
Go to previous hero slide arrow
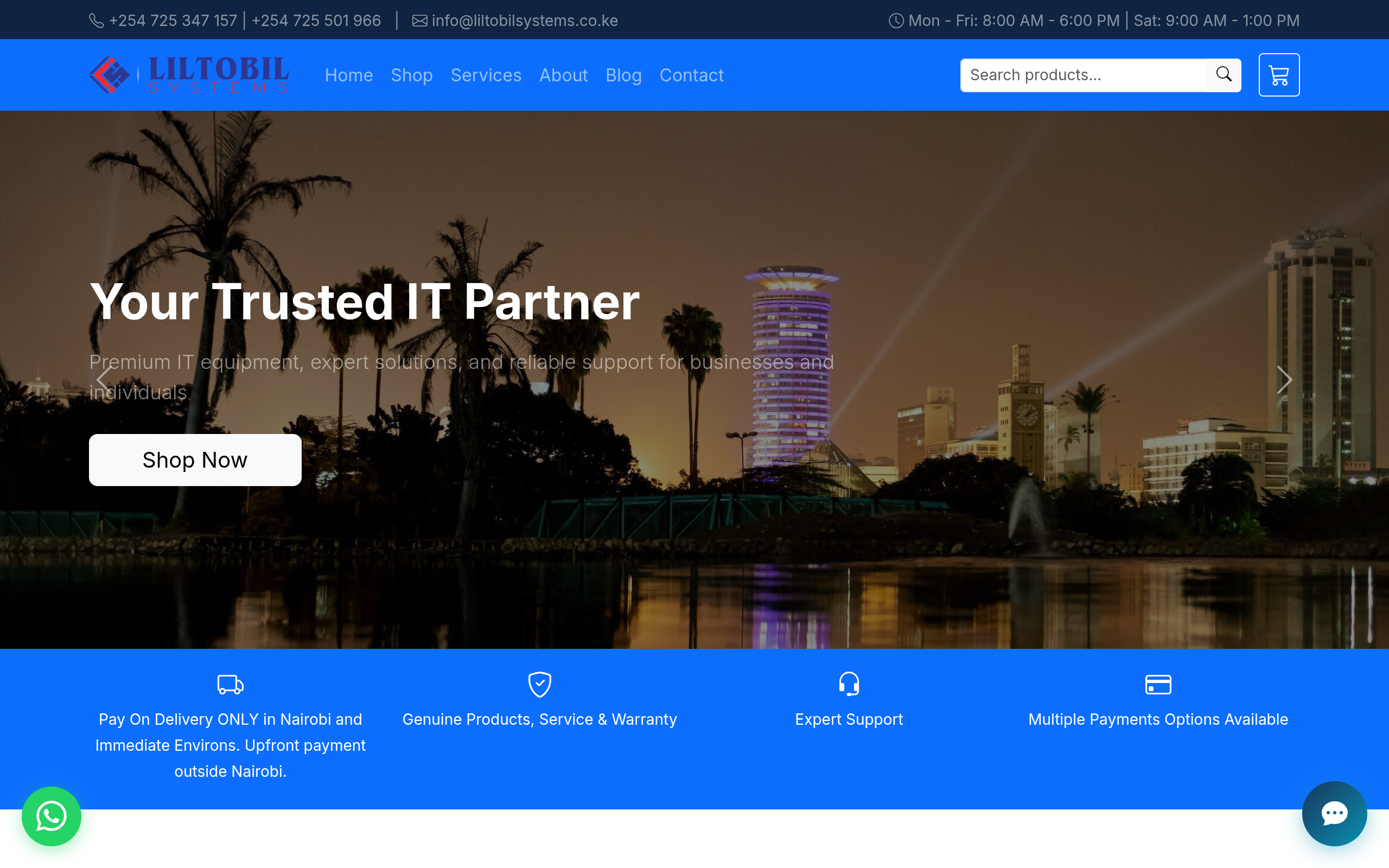(x=104, y=379)
